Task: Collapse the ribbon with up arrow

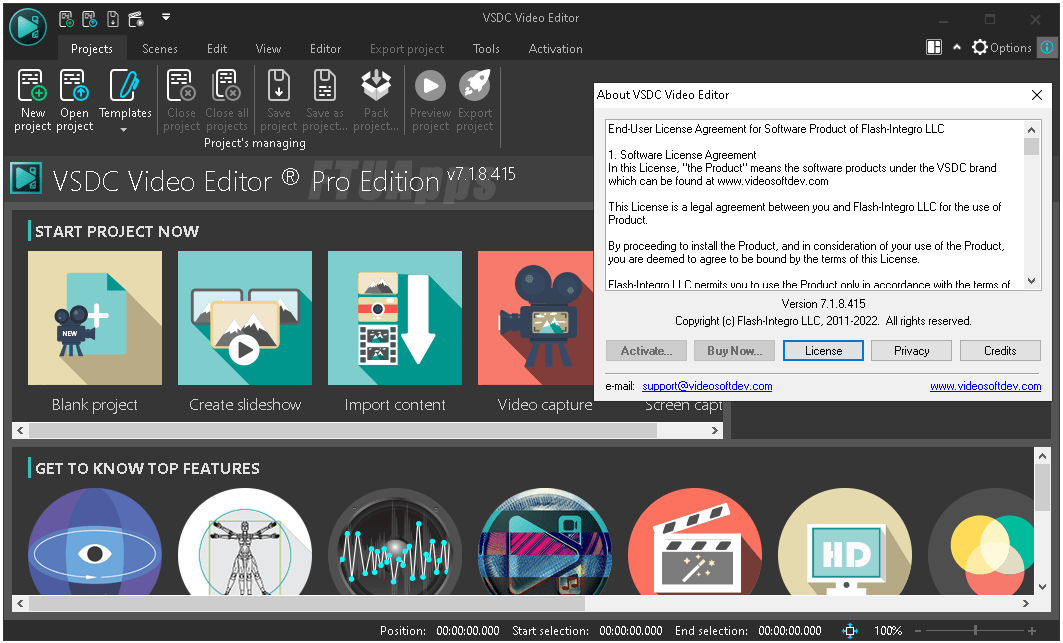Action: (x=957, y=47)
